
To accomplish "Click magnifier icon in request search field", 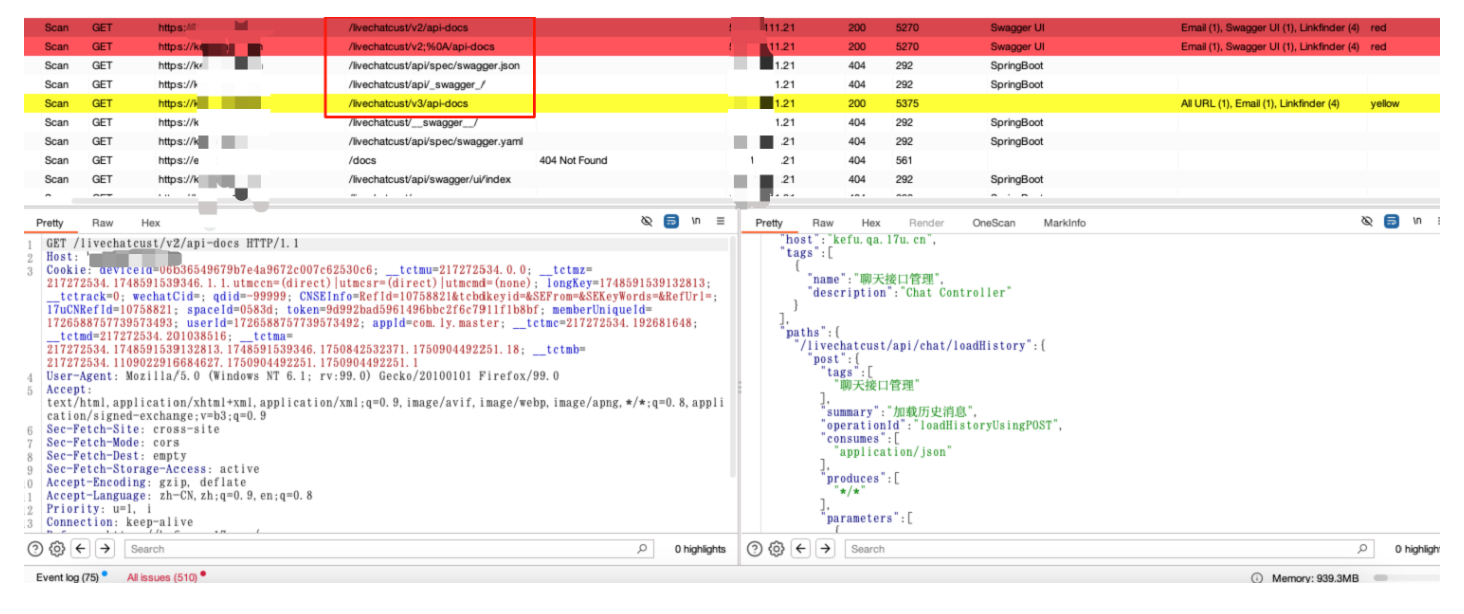I will [642, 549].
